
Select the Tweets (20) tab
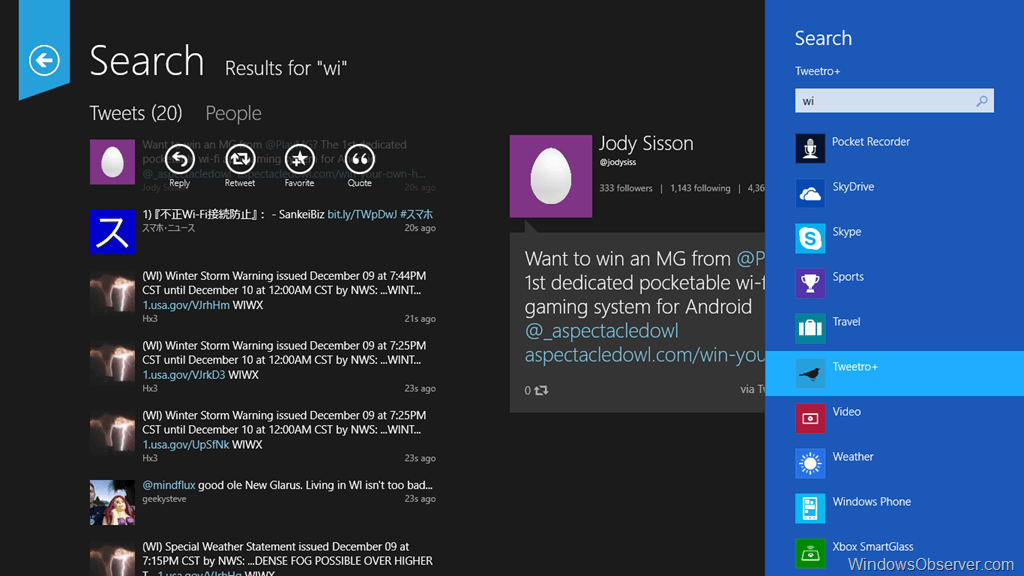[136, 114]
